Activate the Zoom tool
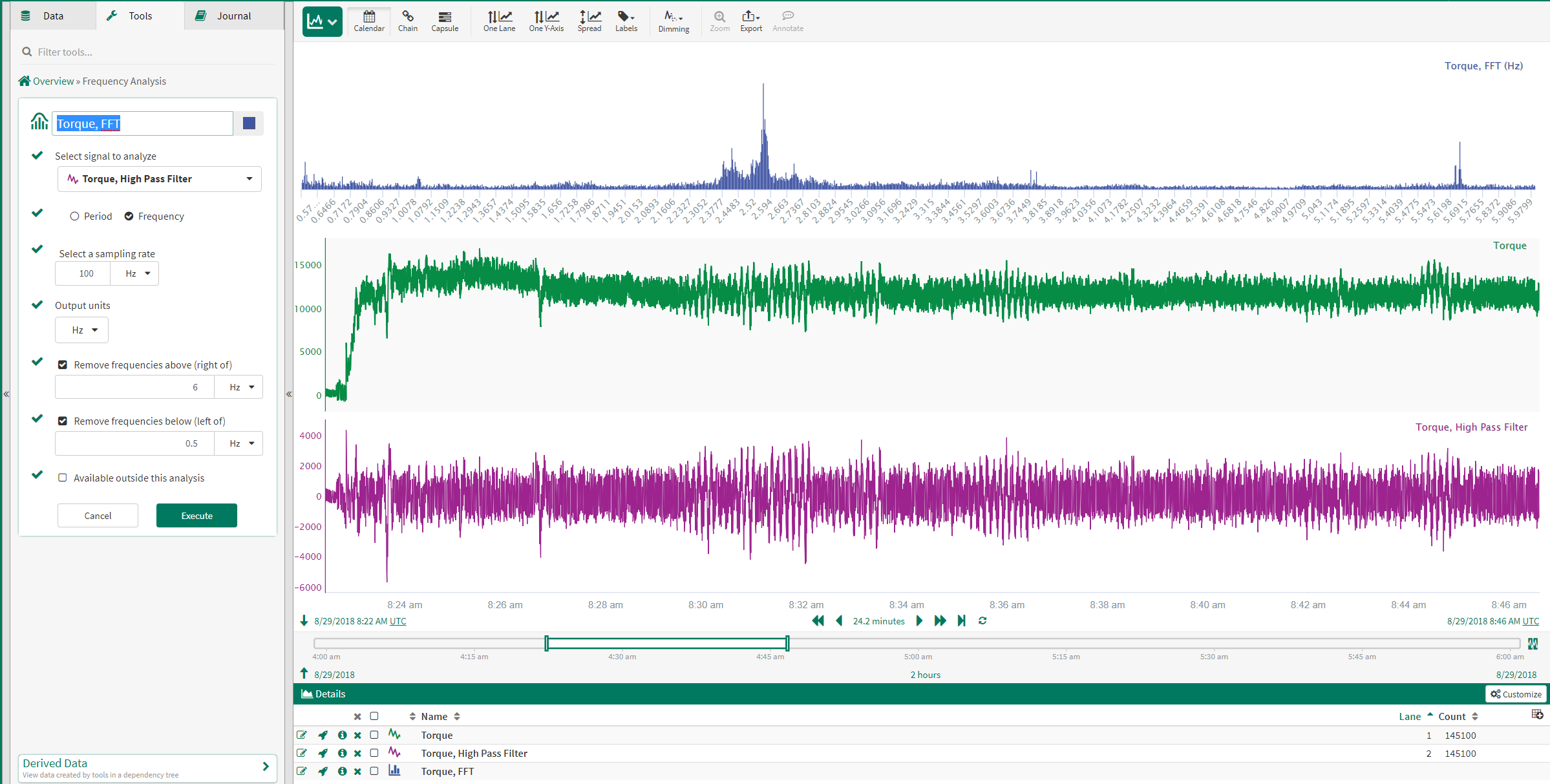The image size is (1550, 784). click(x=719, y=21)
